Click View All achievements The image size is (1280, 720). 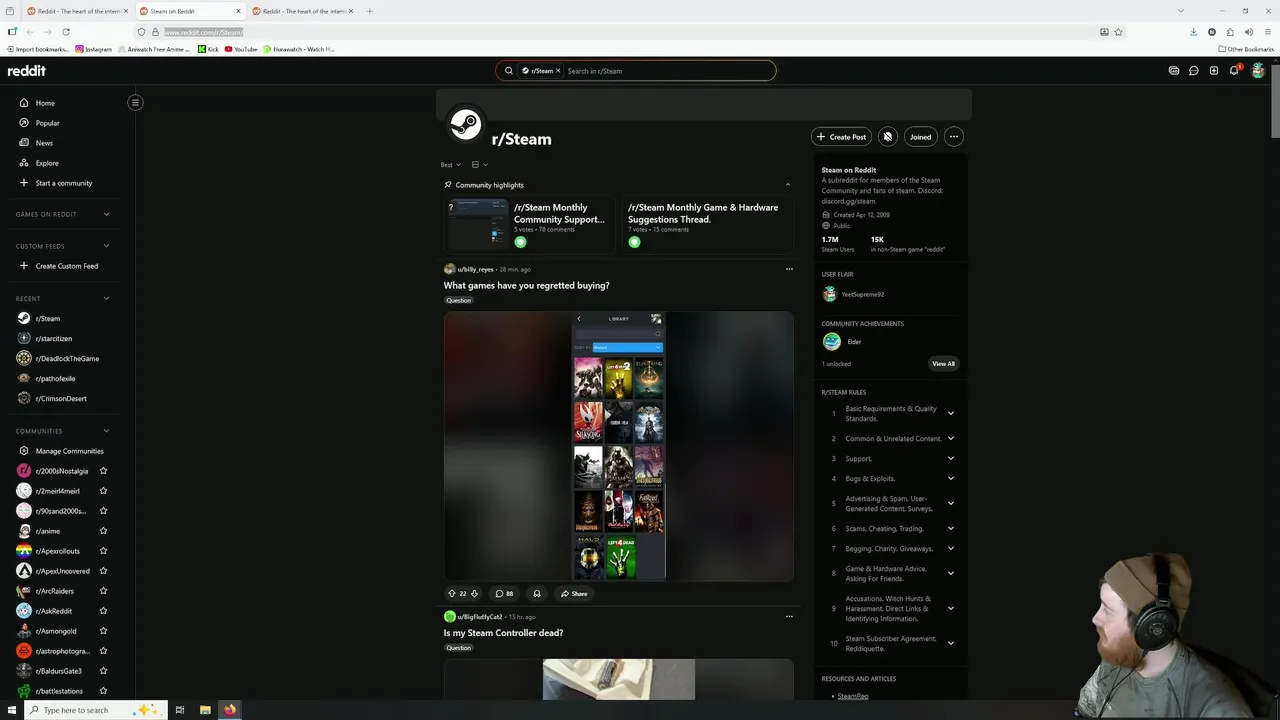pos(943,364)
